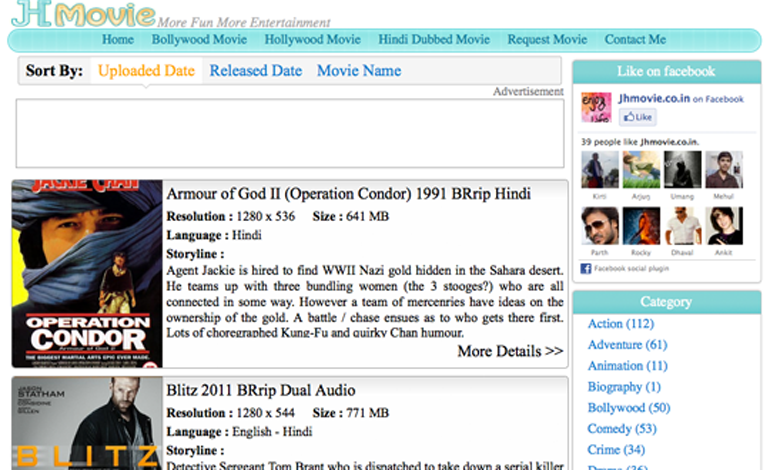Viewport: 770px width, 470px height.
Task: Select Hindi Dubbed Movie menu
Action: click(x=434, y=39)
